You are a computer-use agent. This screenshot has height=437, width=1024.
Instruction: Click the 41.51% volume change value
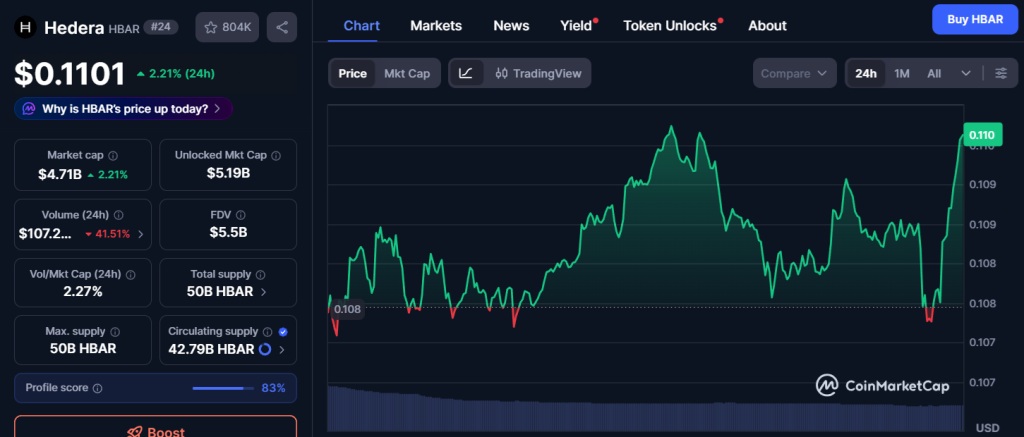click(x=112, y=234)
